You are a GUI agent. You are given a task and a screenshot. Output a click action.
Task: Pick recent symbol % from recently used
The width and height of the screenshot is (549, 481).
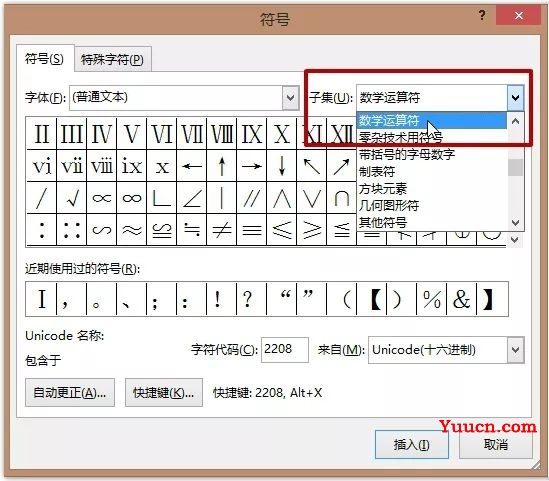(x=432, y=299)
